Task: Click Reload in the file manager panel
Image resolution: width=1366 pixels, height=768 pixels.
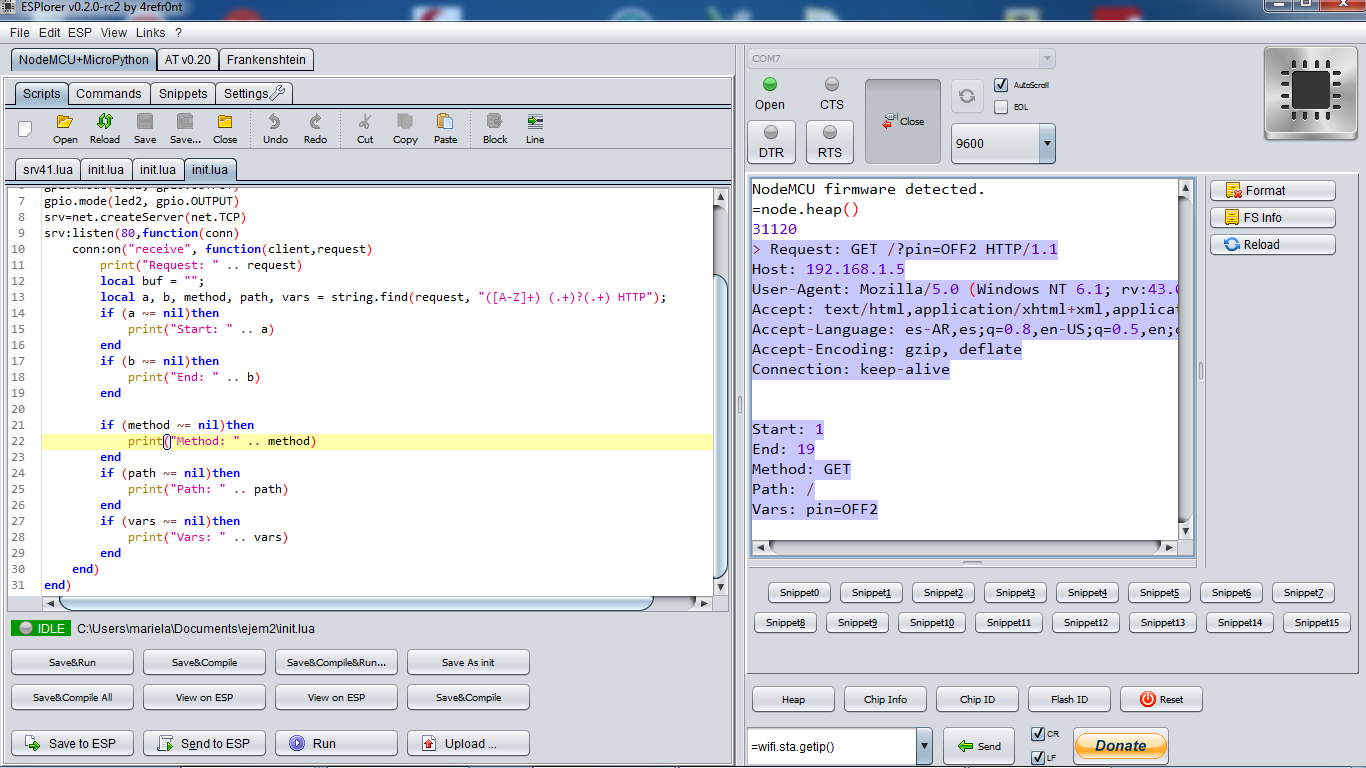Action: click(x=1272, y=244)
